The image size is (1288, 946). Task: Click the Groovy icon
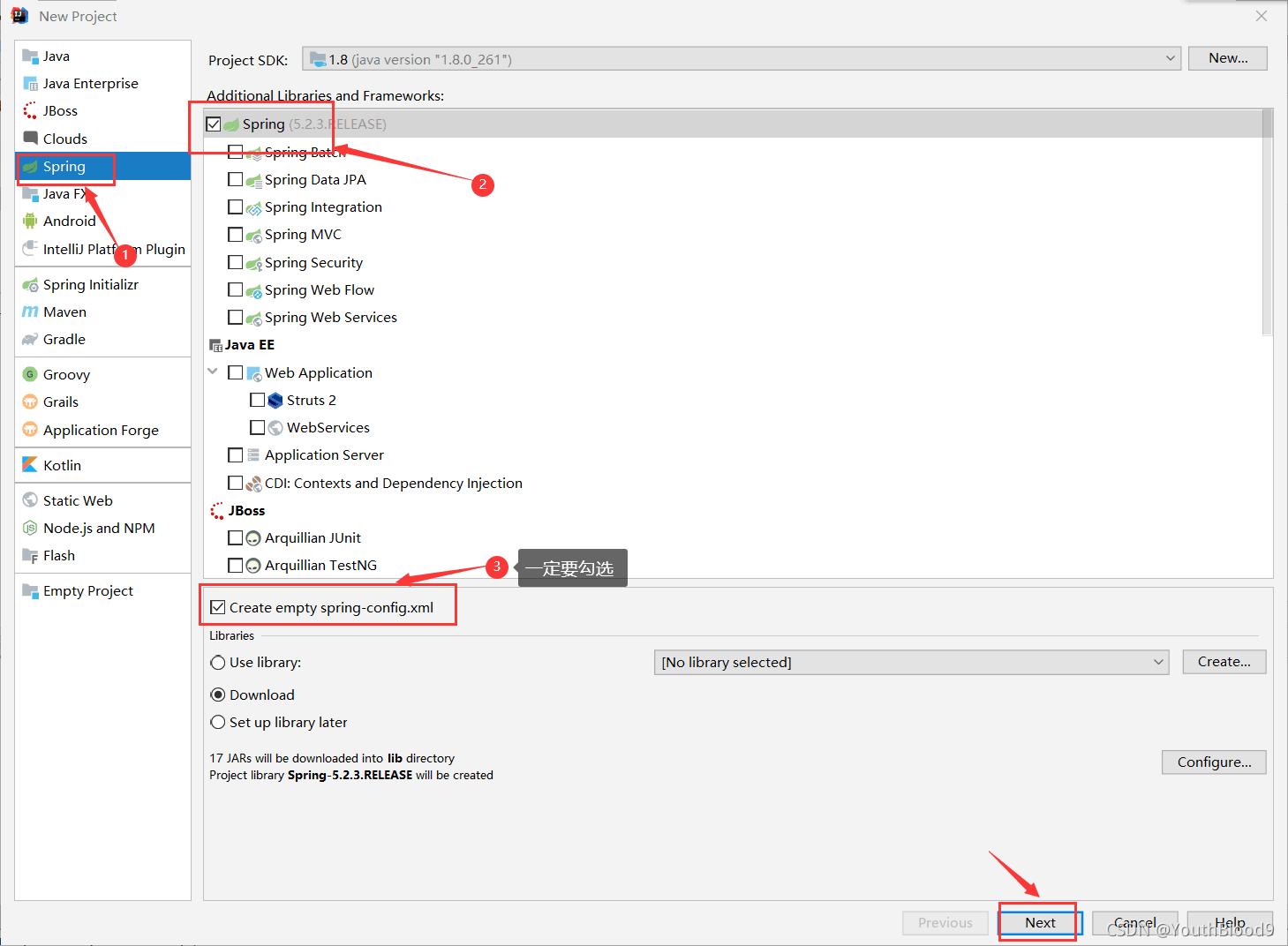(30, 375)
